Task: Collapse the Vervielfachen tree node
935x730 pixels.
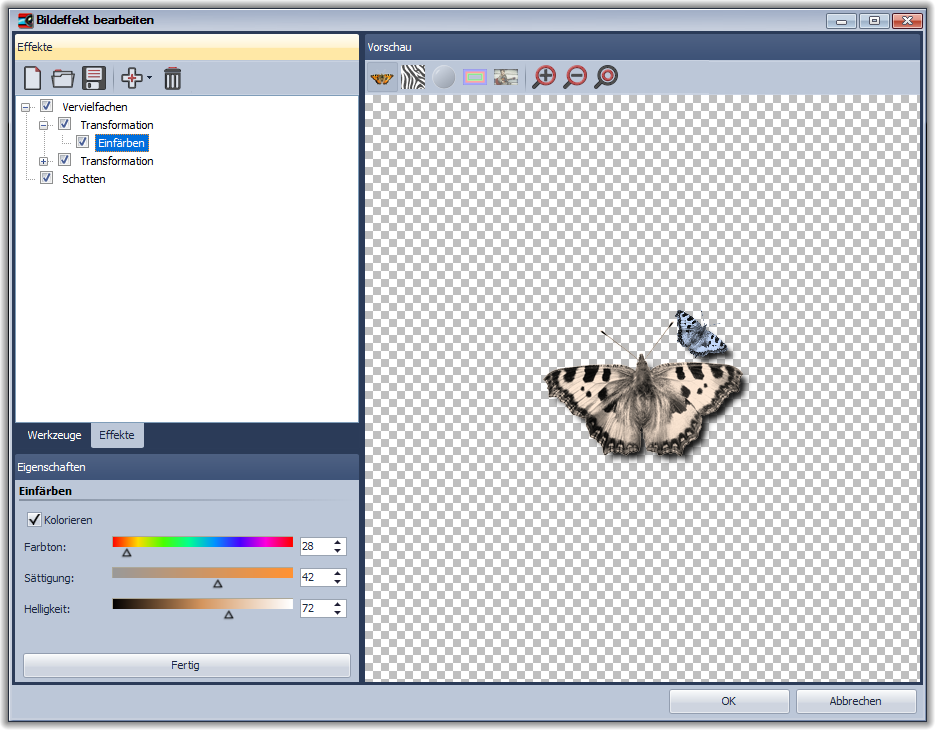Action: click(26, 107)
